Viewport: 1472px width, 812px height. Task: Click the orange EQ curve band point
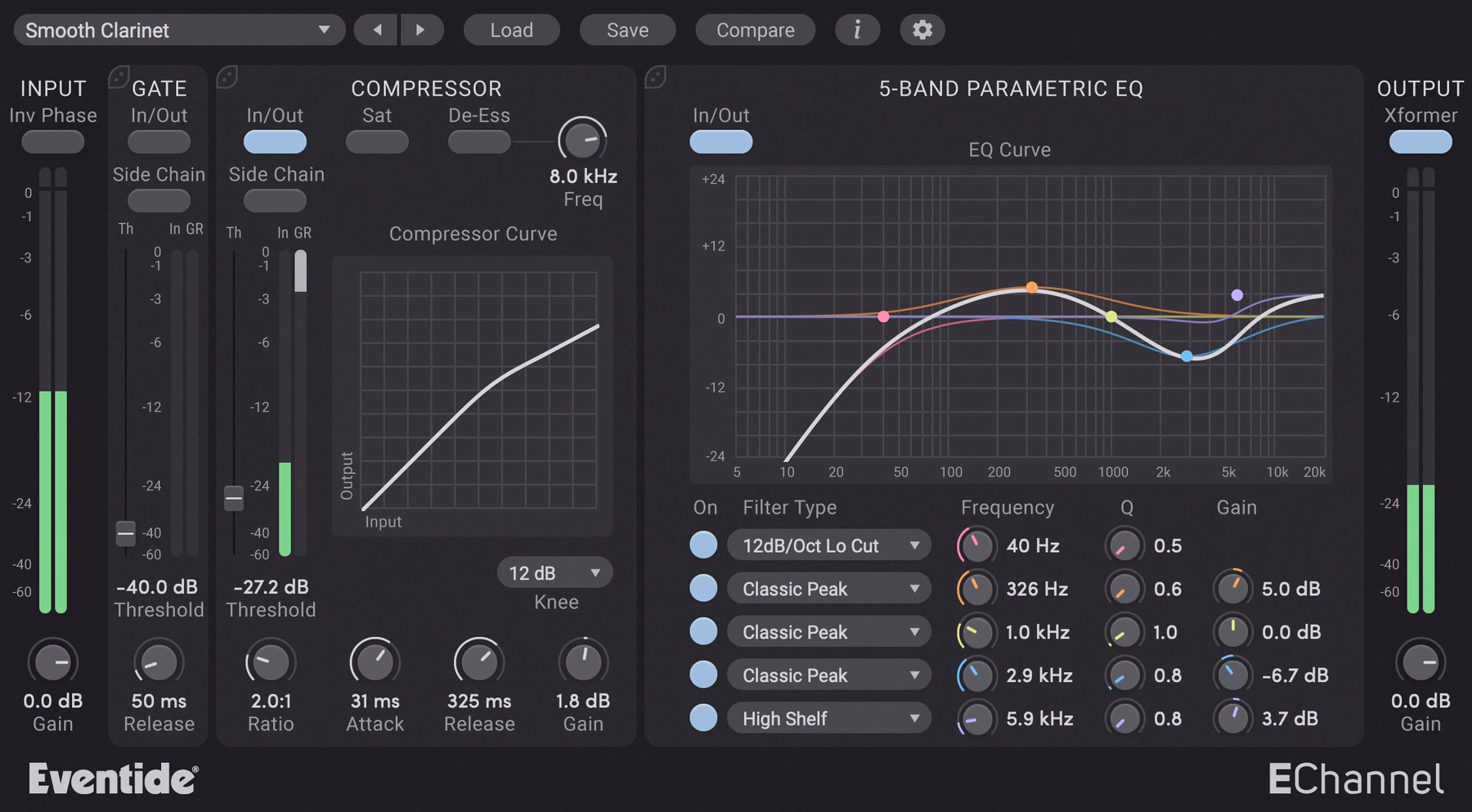(1032, 287)
